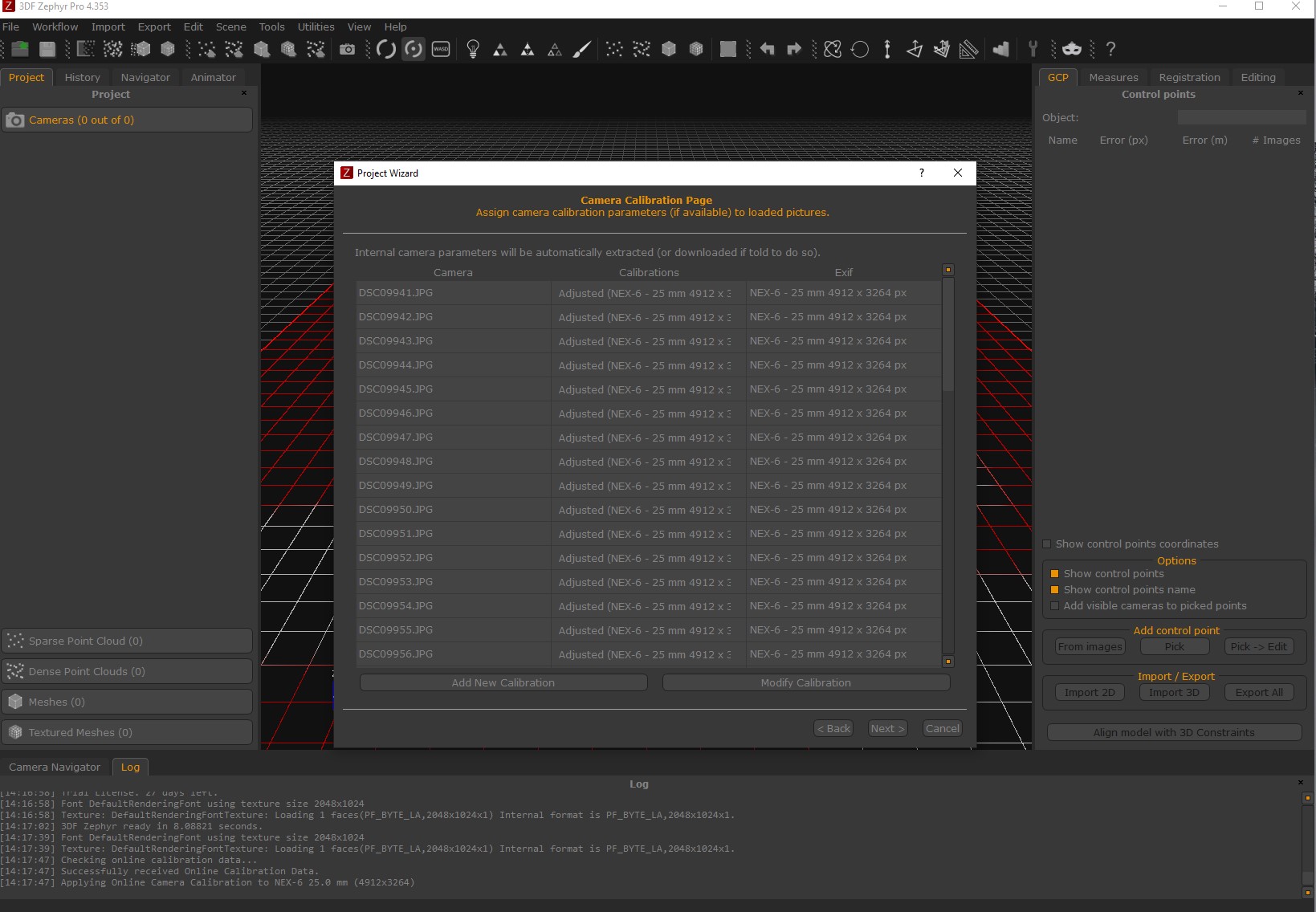Expand the Cameras (0 out of 0) section
This screenshot has height=912, width=1316.
tap(127, 120)
